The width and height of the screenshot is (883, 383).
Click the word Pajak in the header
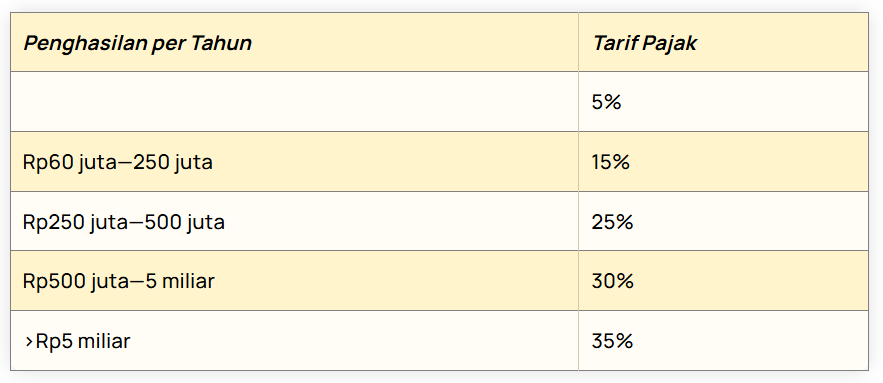point(668,43)
